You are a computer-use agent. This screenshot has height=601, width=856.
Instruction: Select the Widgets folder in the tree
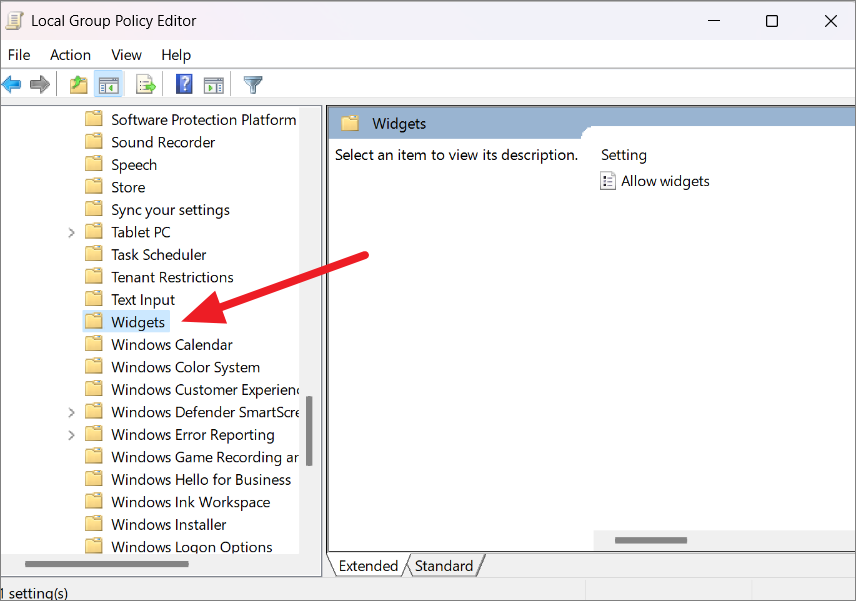pos(138,322)
